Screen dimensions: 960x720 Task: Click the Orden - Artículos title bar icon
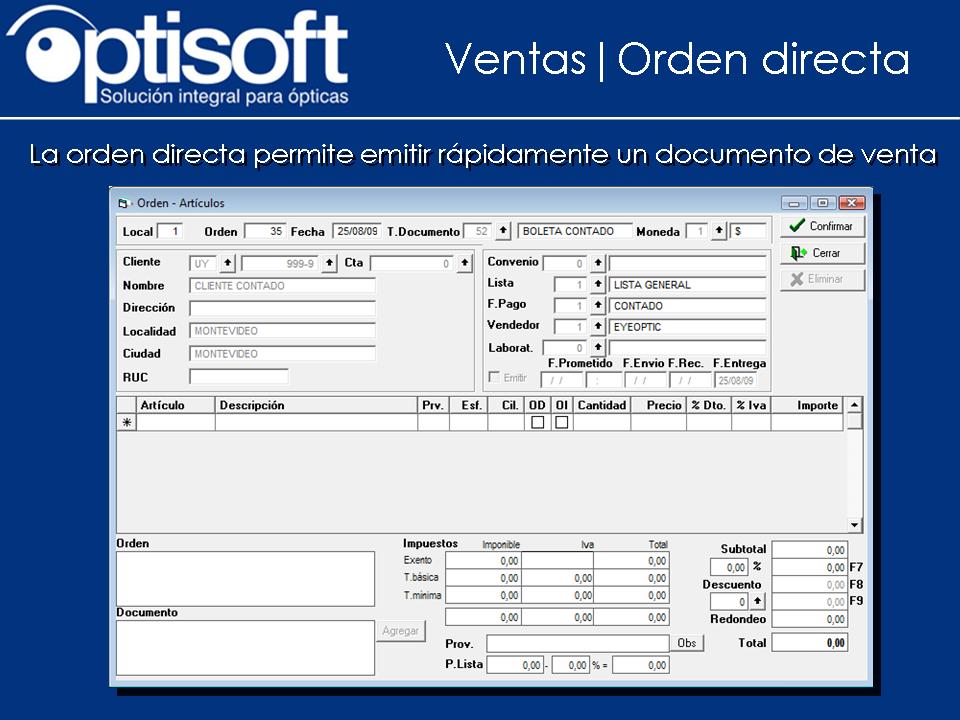pos(125,204)
